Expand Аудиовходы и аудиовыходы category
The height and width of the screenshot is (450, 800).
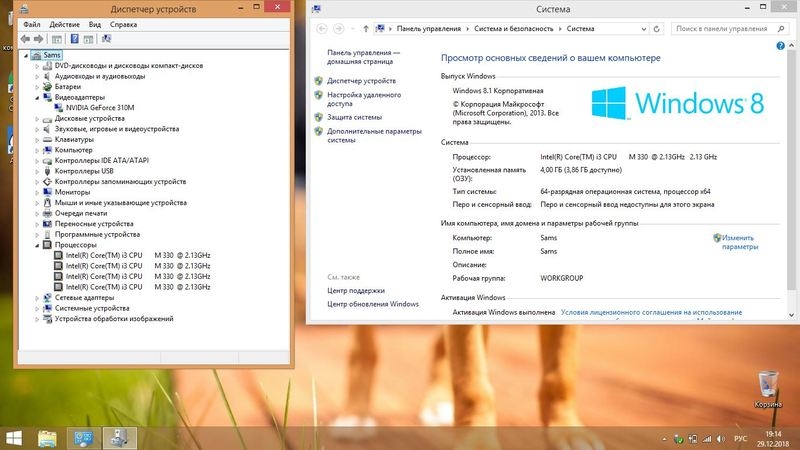coord(37,77)
